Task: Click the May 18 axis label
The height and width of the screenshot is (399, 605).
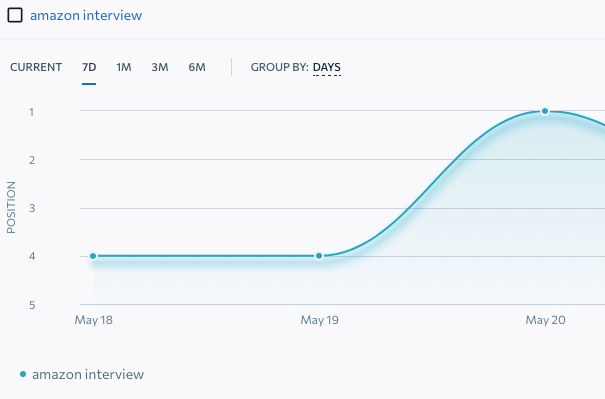Action: coord(93,320)
